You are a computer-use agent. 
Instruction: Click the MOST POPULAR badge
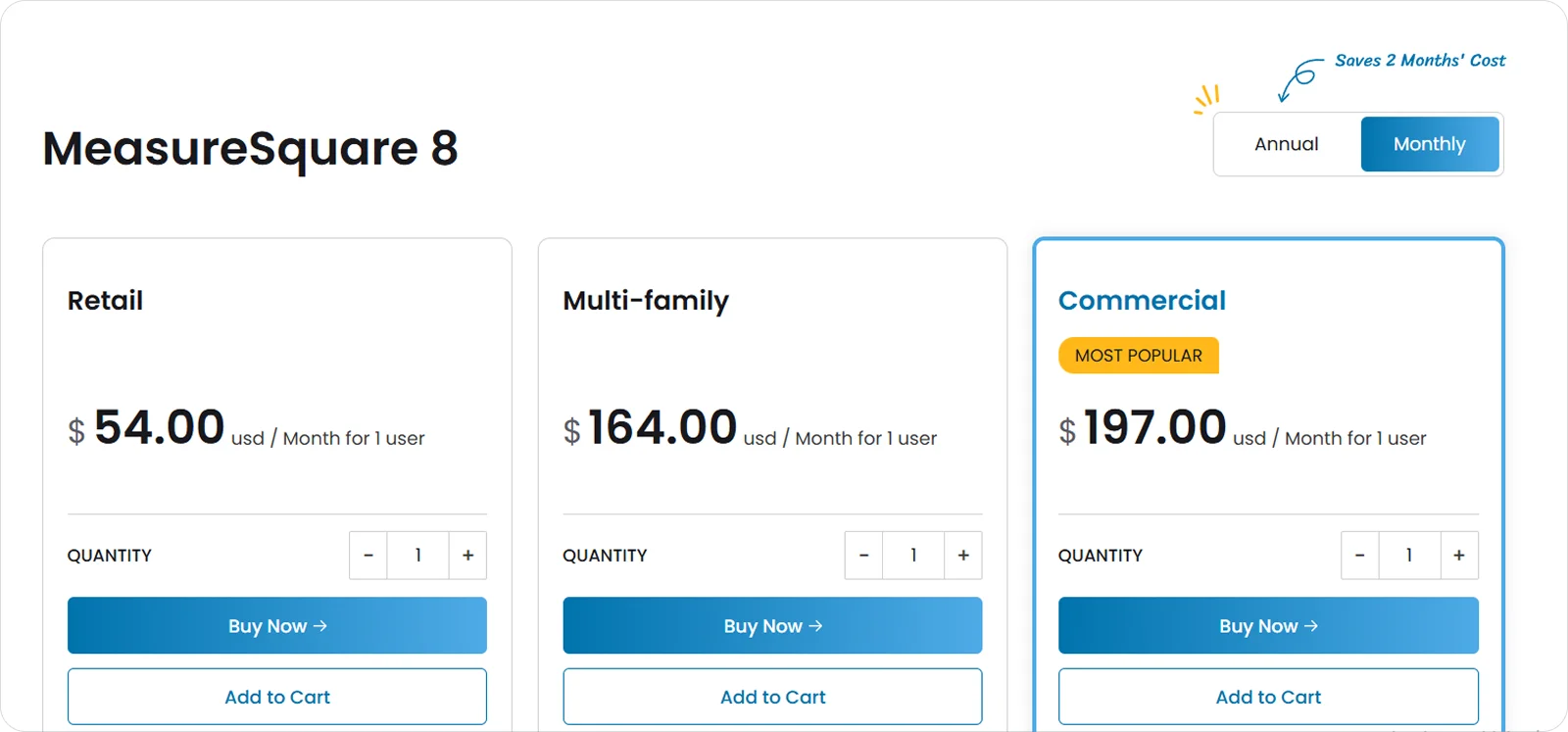tap(1139, 356)
